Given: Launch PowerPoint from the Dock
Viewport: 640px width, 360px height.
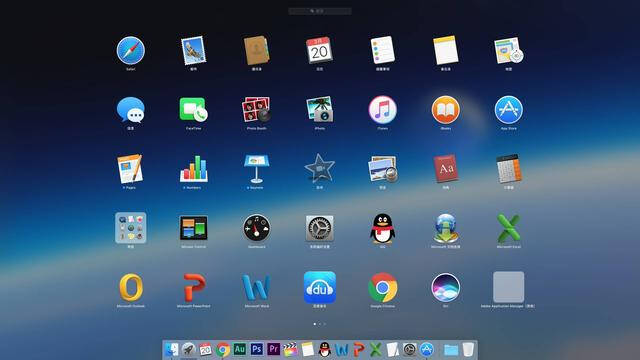Looking at the screenshot, I should click(358, 350).
